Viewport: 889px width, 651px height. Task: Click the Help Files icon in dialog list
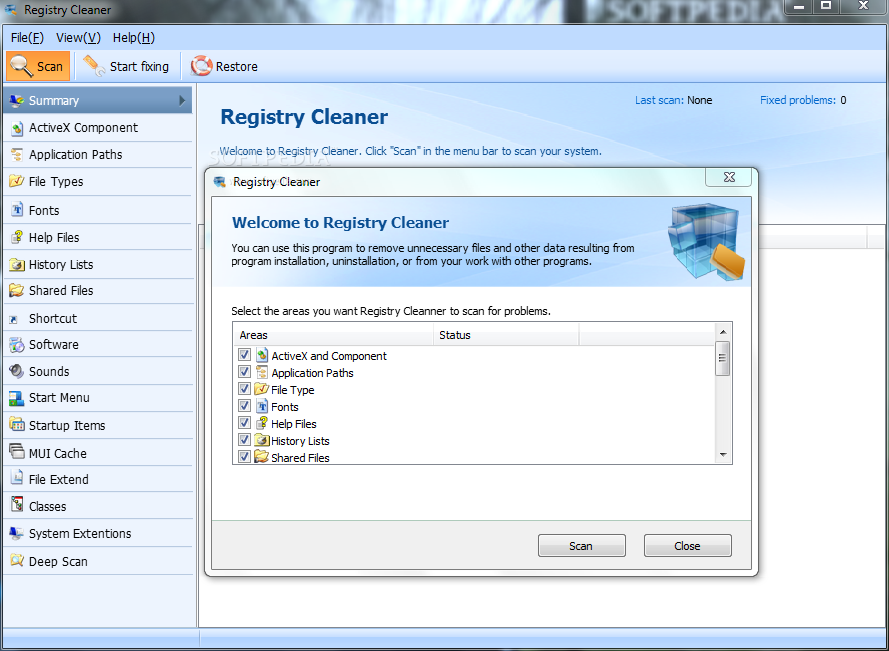tap(261, 423)
